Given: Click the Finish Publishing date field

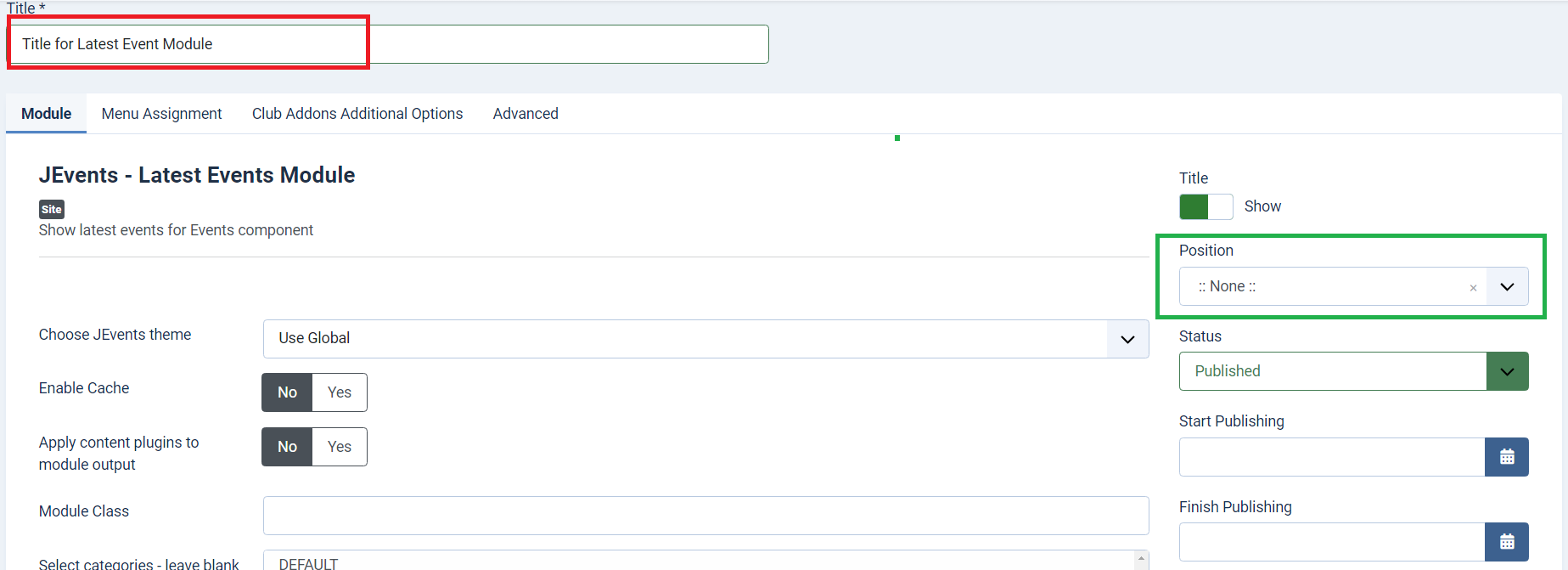Looking at the screenshot, I should pyautogui.click(x=1332, y=542).
